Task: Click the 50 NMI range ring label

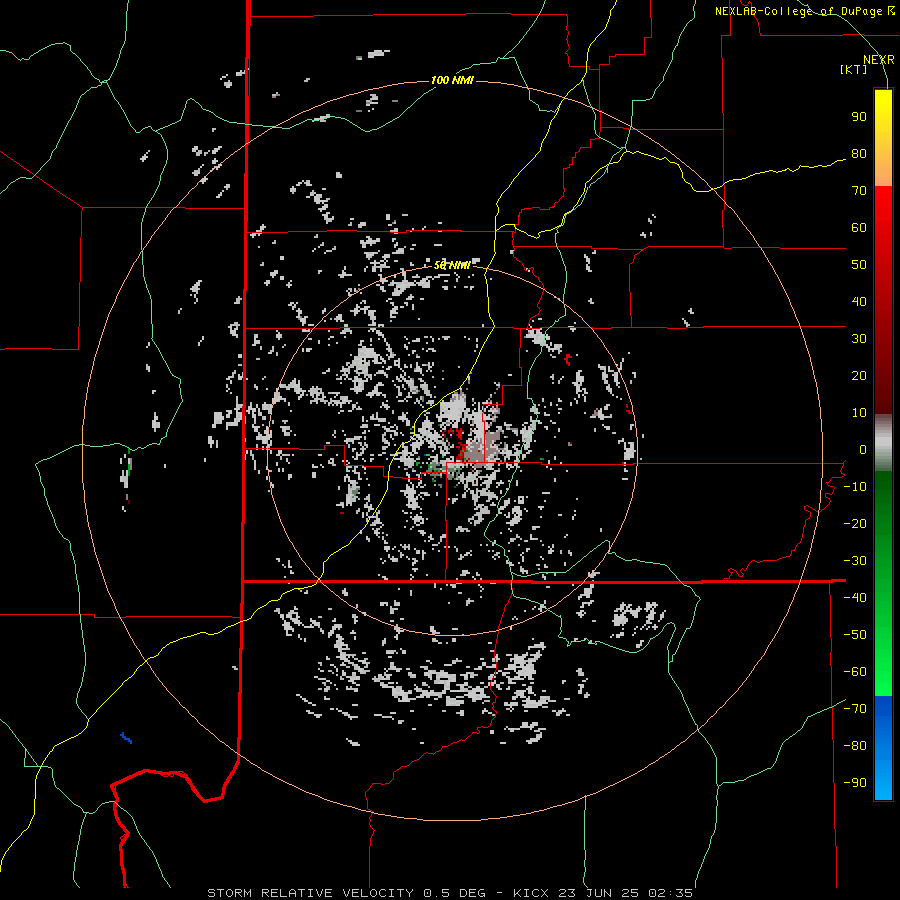Action: pos(452,265)
